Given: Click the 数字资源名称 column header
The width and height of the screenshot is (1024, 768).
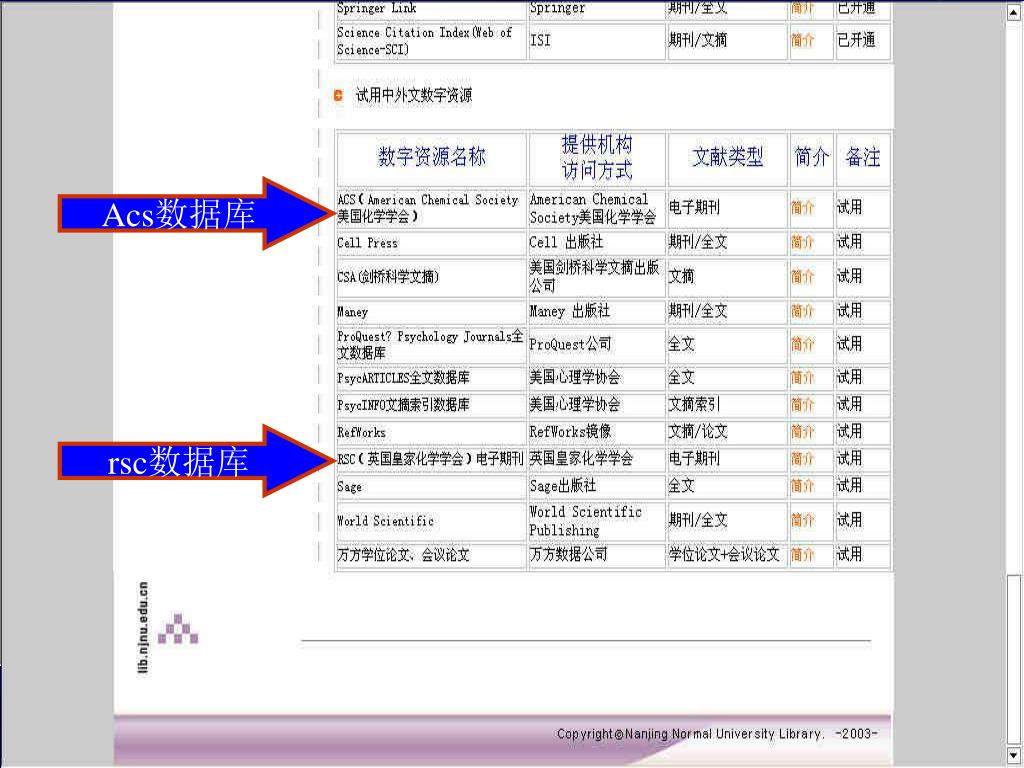Looking at the screenshot, I should [432, 157].
